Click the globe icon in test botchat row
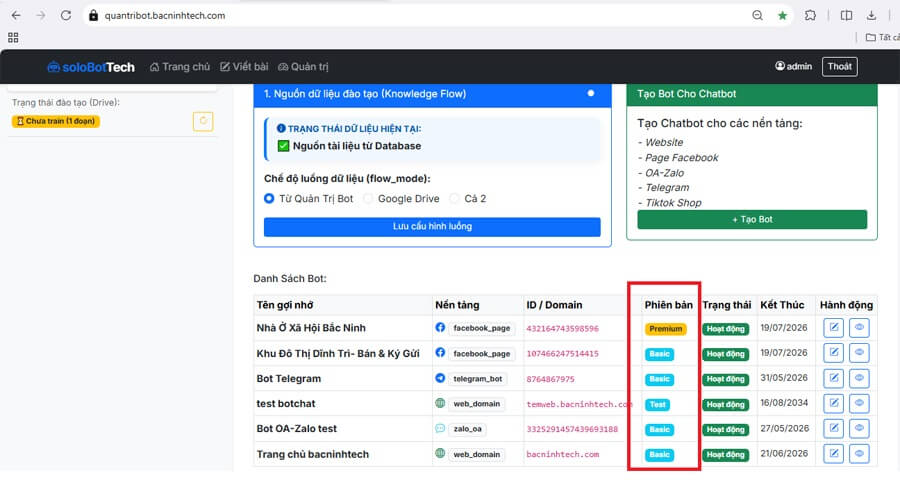The height and width of the screenshot is (480, 900). (440, 403)
